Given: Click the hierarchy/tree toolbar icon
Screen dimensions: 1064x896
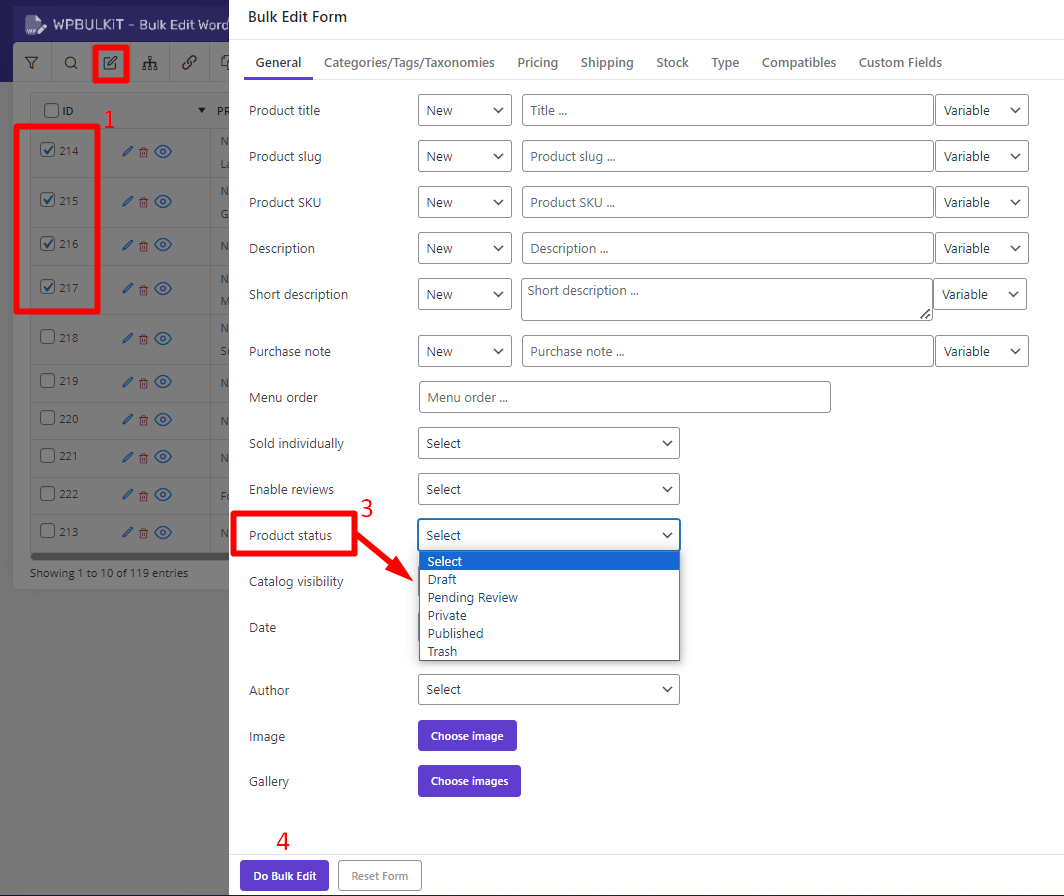Looking at the screenshot, I should 150,62.
